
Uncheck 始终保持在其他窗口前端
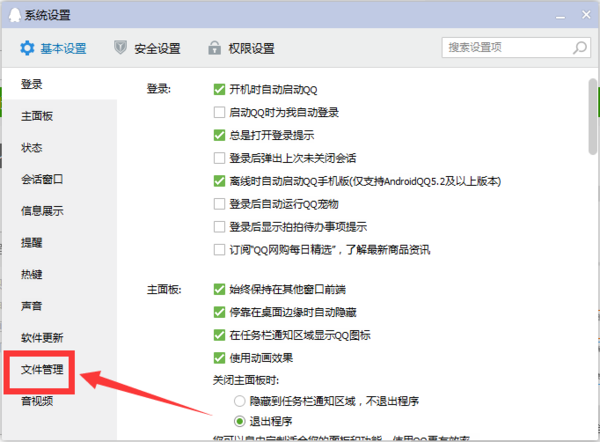tap(219, 289)
